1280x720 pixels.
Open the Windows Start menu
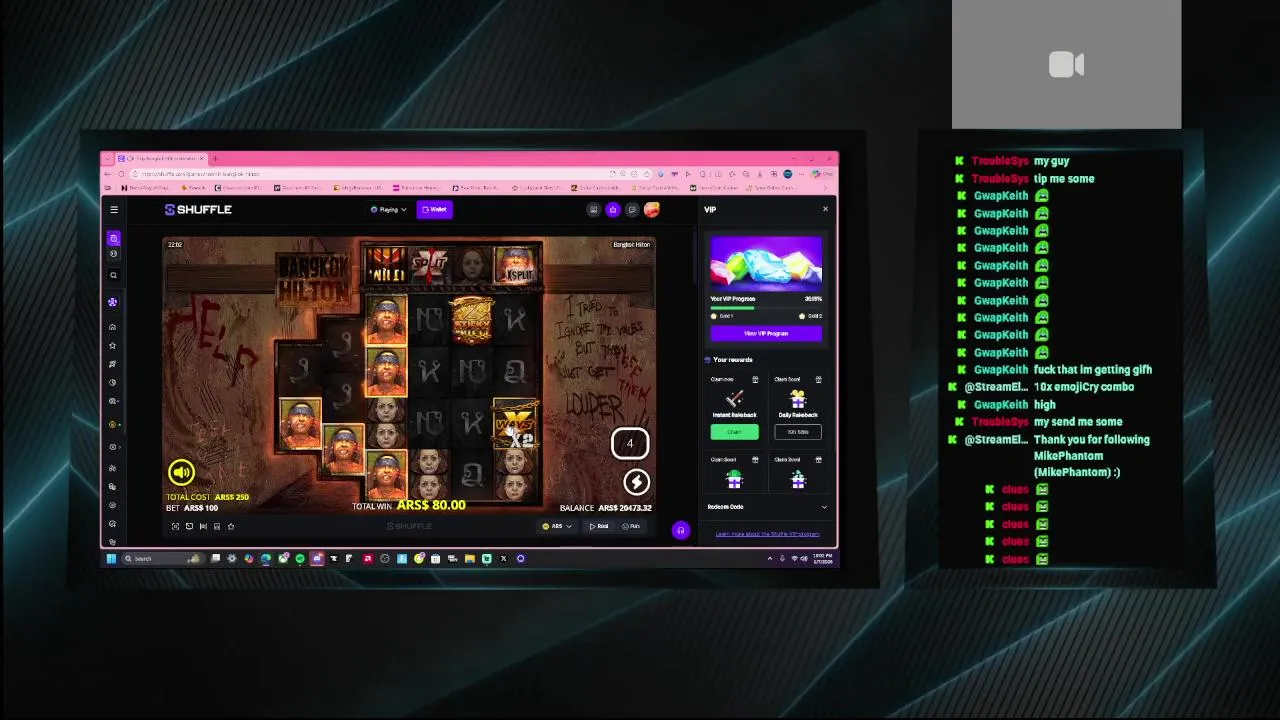click(111, 559)
